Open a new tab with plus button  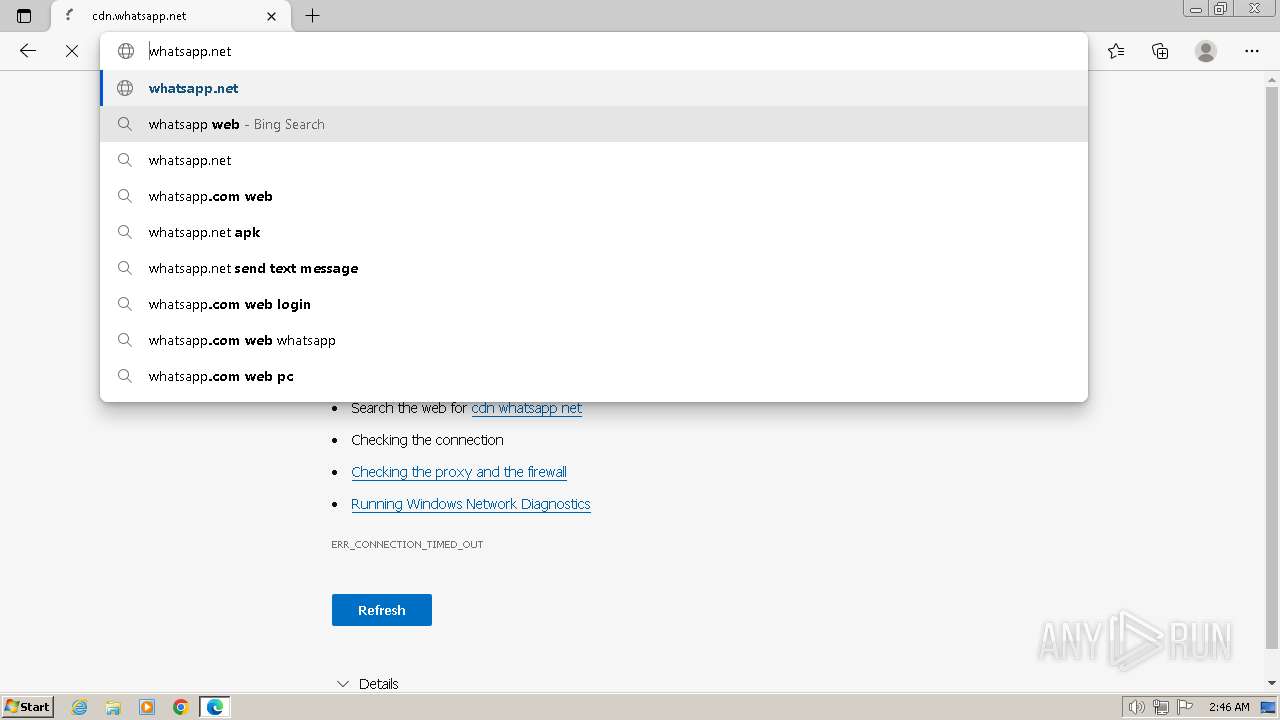(x=312, y=16)
